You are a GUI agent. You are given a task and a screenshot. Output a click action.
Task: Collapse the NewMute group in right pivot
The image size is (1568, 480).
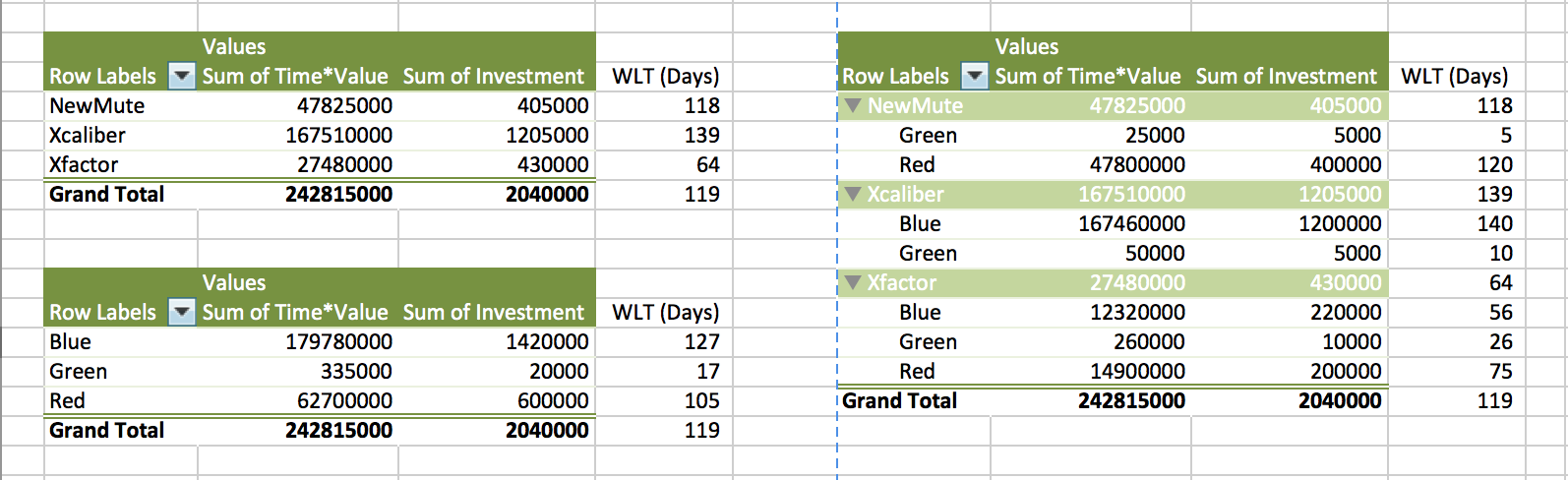coord(852,105)
